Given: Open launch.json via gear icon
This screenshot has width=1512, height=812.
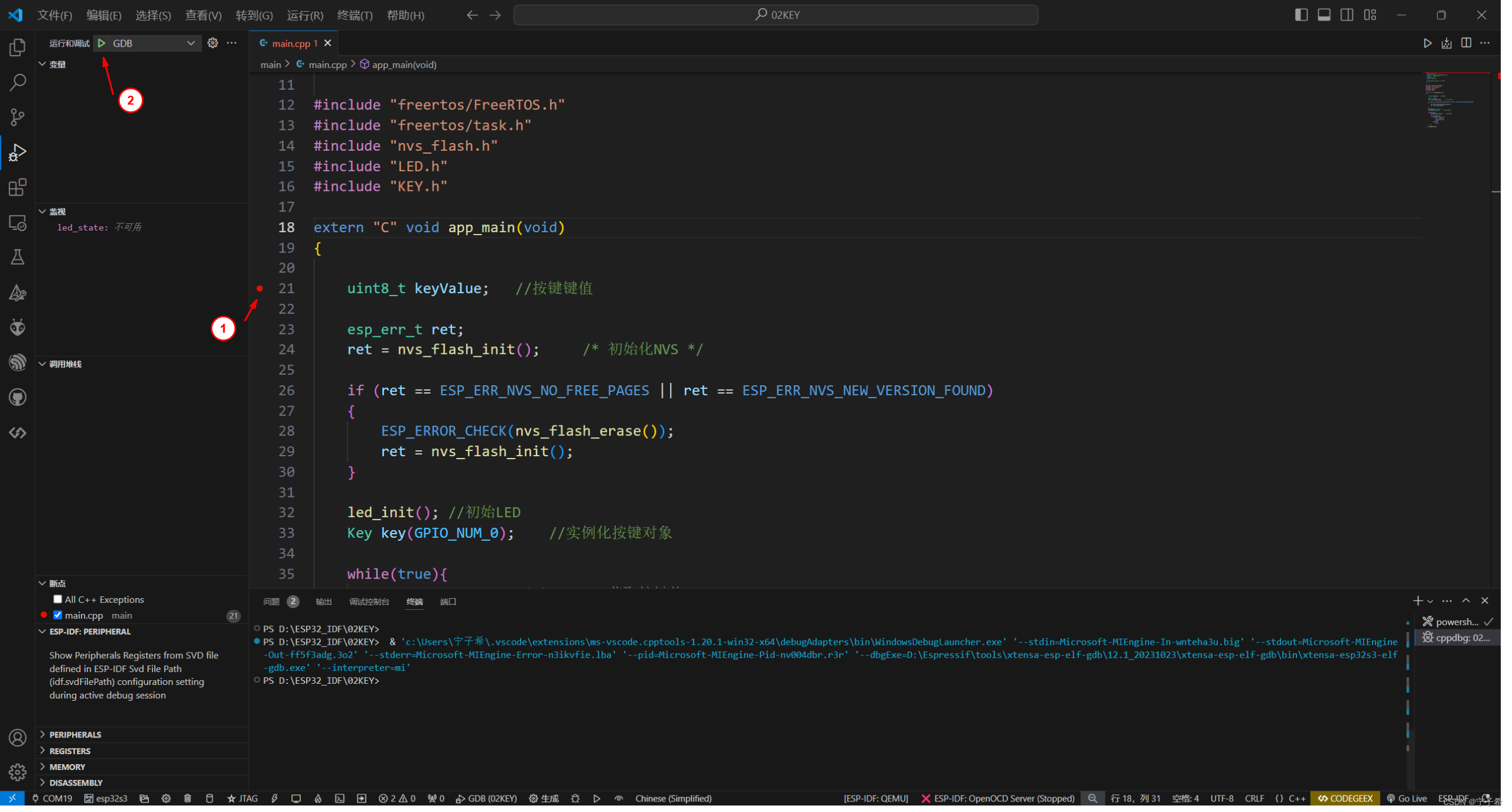Looking at the screenshot, I should [213, 43].
